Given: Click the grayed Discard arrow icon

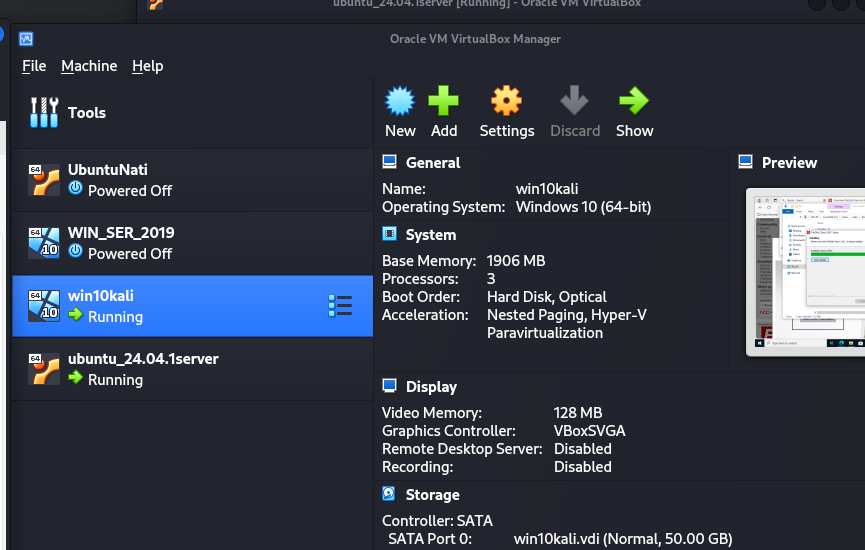Looking at the screenshot, I should pos(574,100).
